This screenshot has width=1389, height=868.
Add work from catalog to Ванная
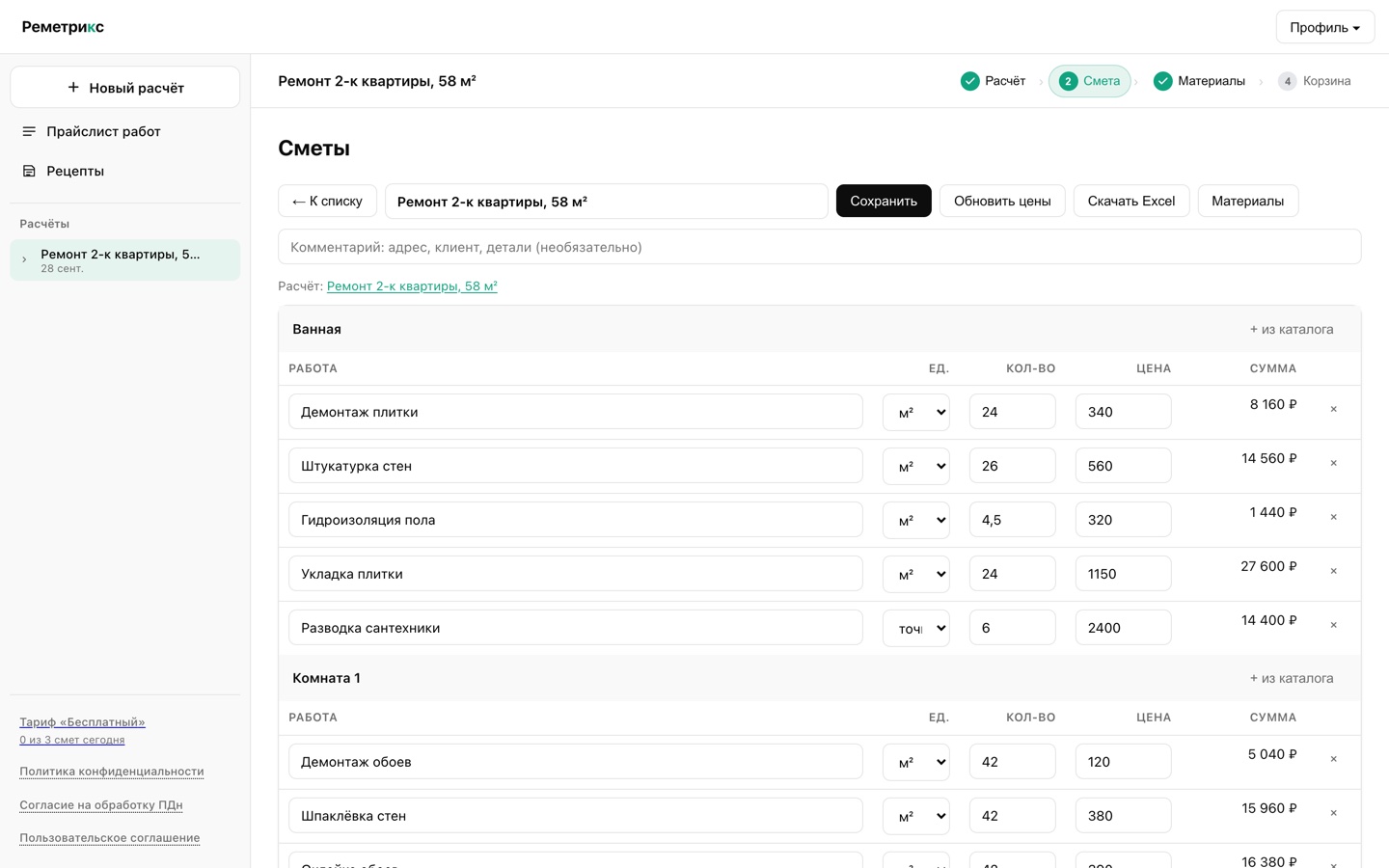(x=1292, y=329)
